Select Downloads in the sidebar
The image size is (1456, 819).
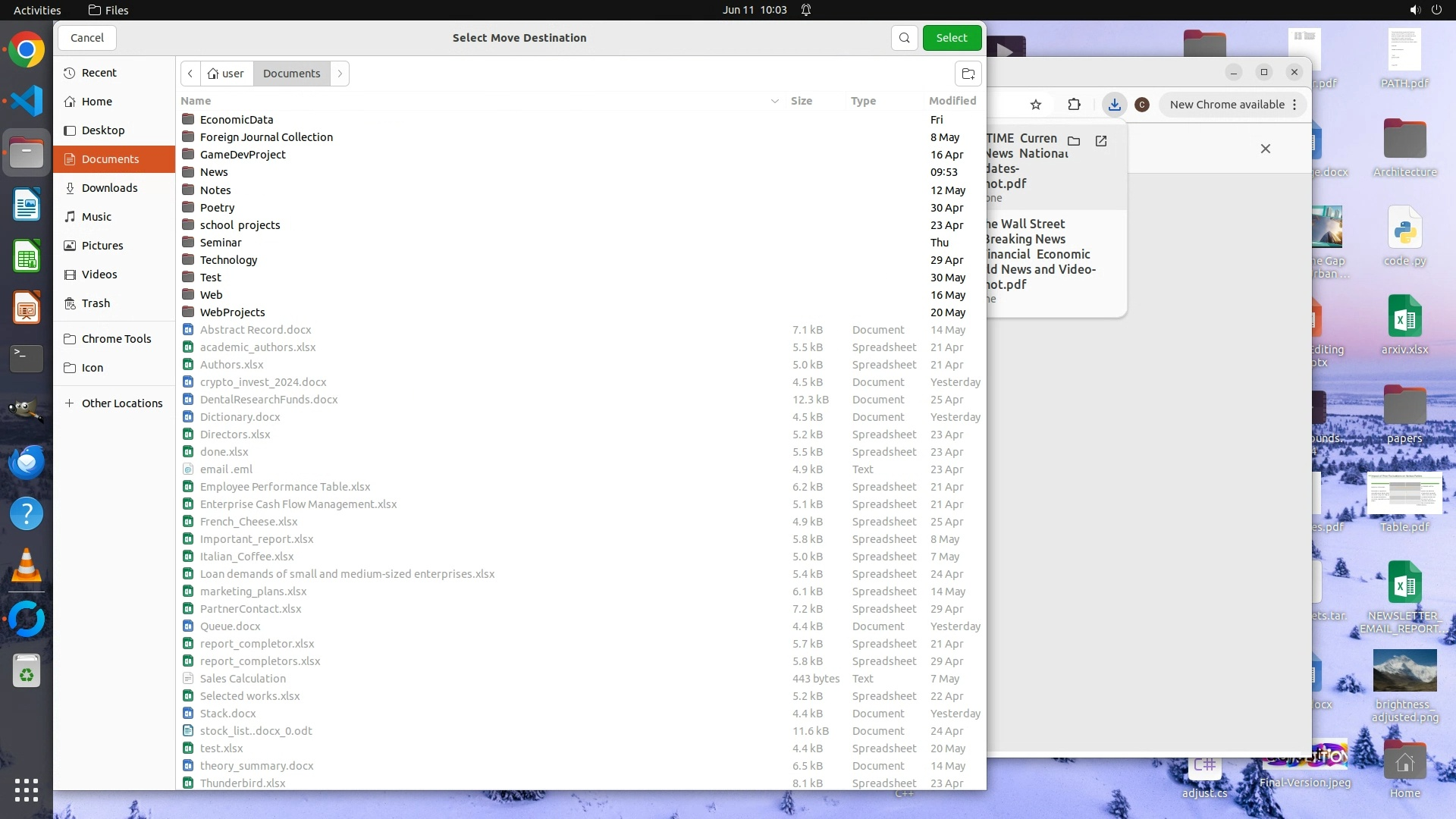pos(109,188)
